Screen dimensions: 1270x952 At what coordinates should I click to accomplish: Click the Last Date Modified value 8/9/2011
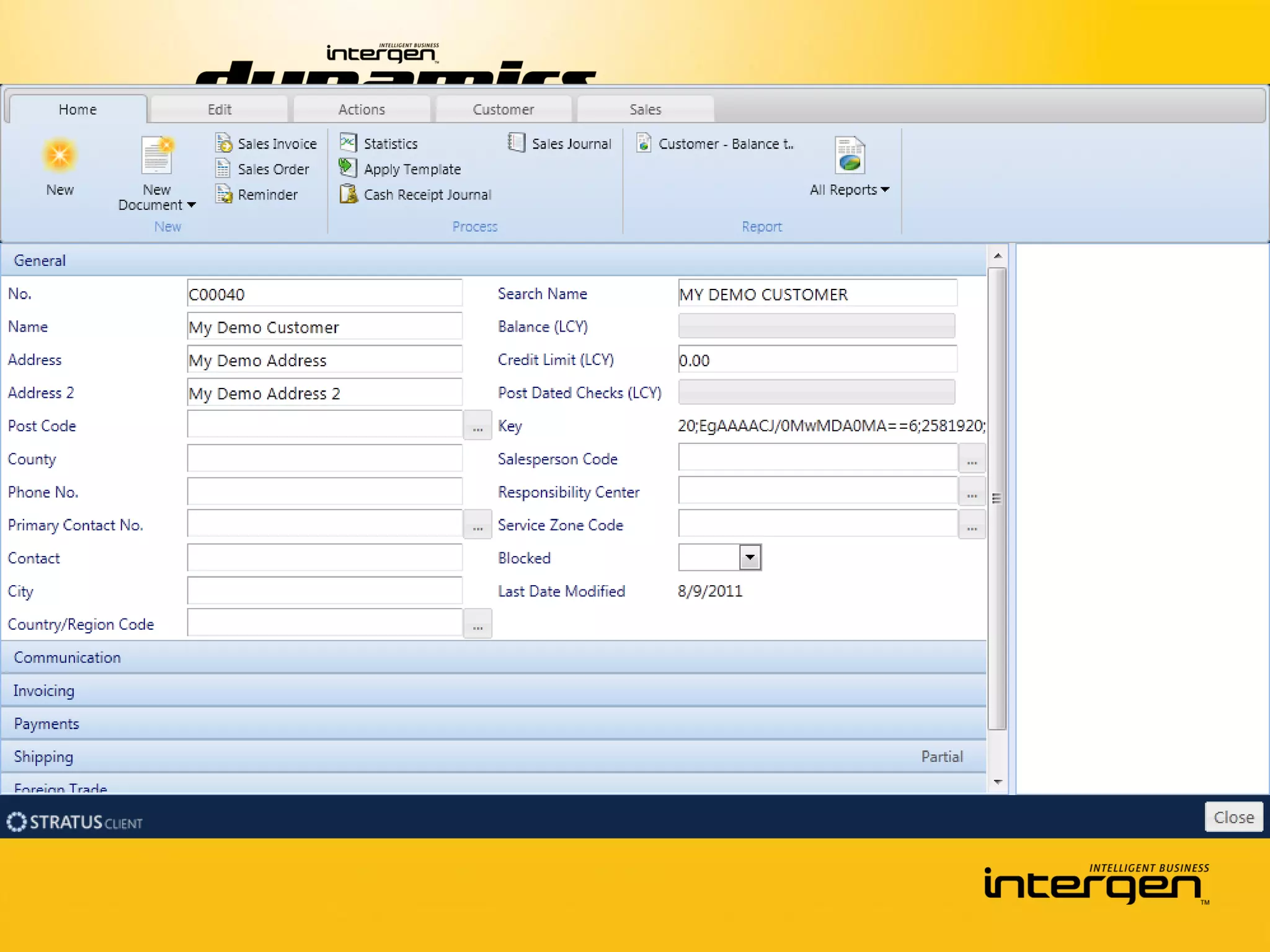pos(710,591)
